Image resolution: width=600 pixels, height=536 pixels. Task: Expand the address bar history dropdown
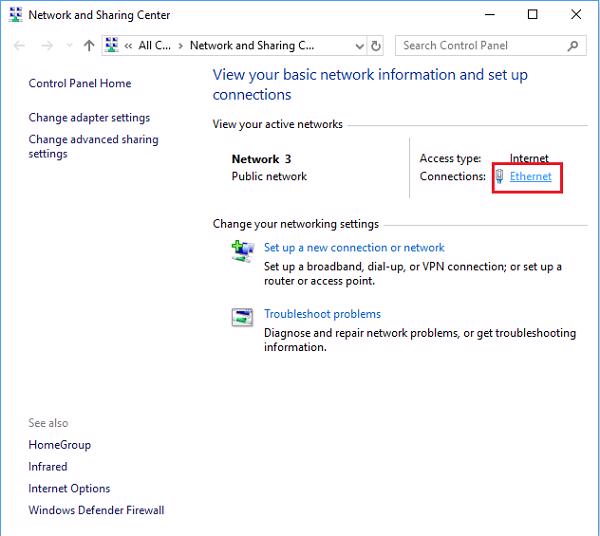359,46
